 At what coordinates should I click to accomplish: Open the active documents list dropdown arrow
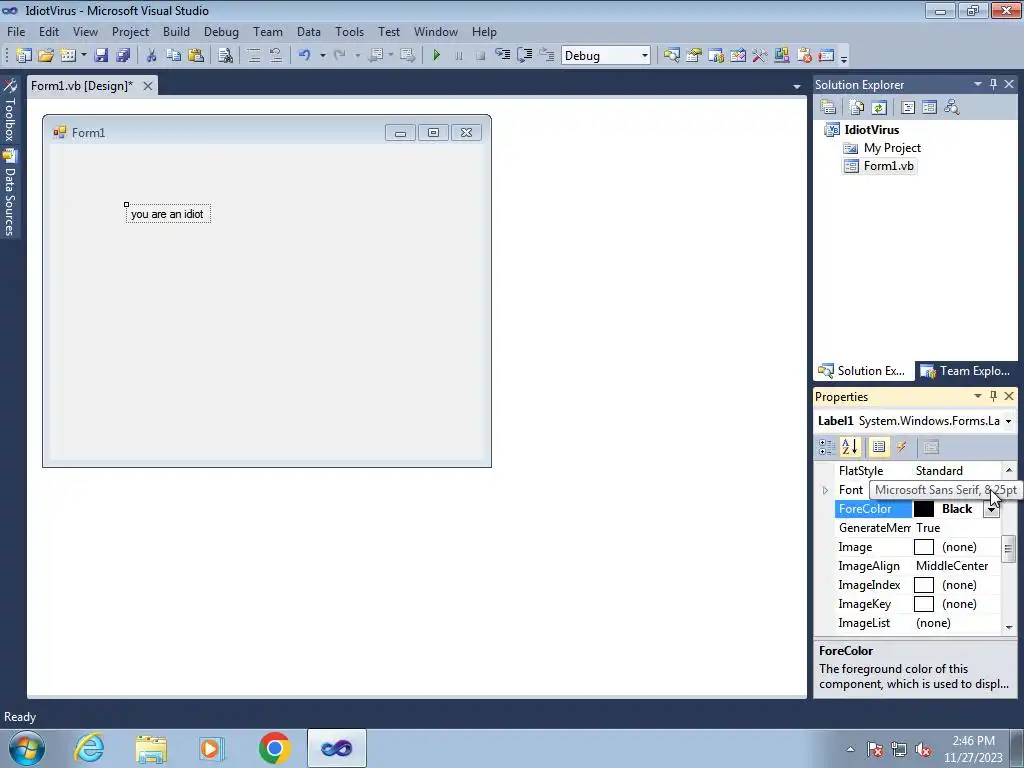pos(797,86)
